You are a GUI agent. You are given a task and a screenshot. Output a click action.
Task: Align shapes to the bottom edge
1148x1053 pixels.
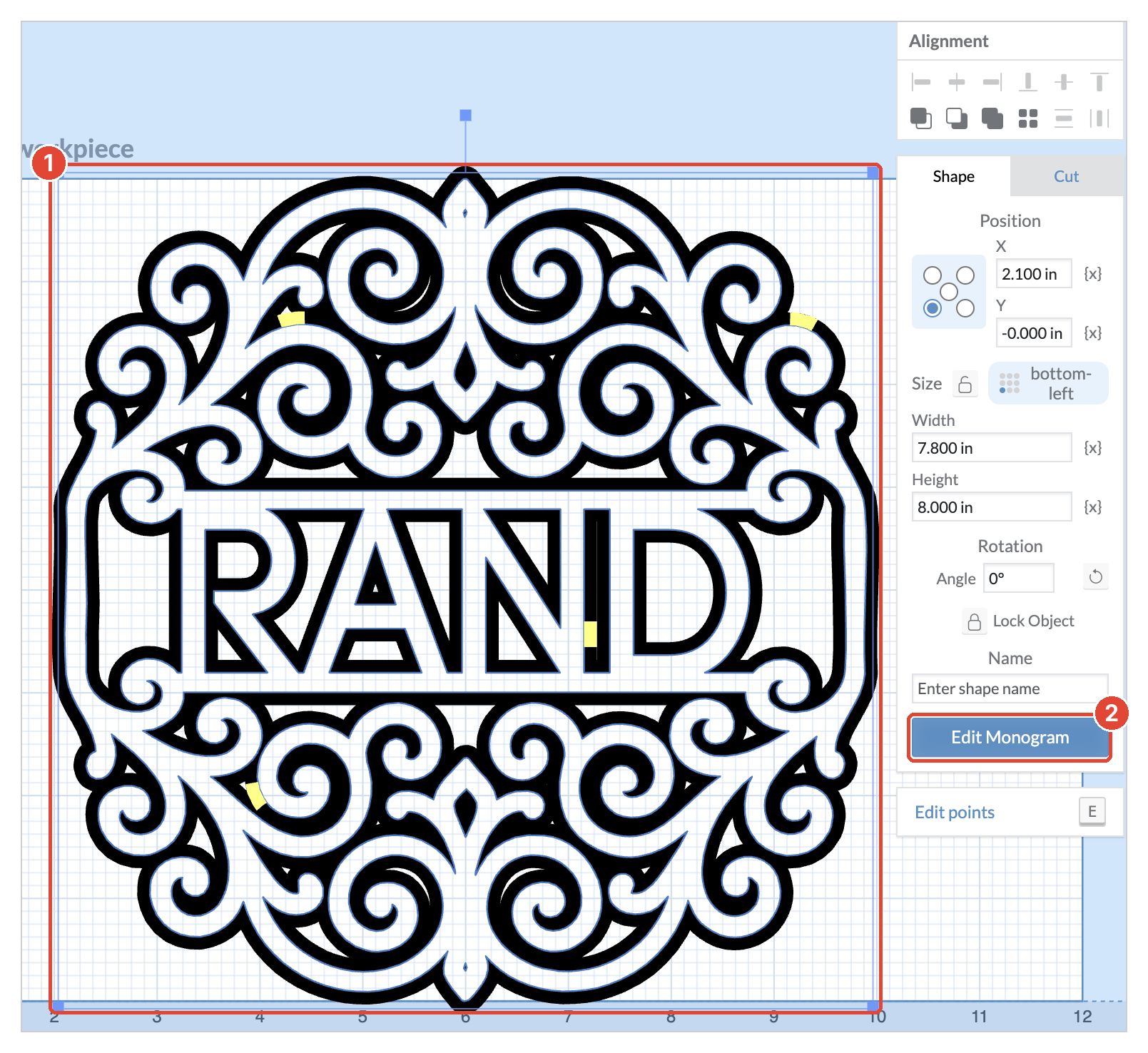(1028, 82)
